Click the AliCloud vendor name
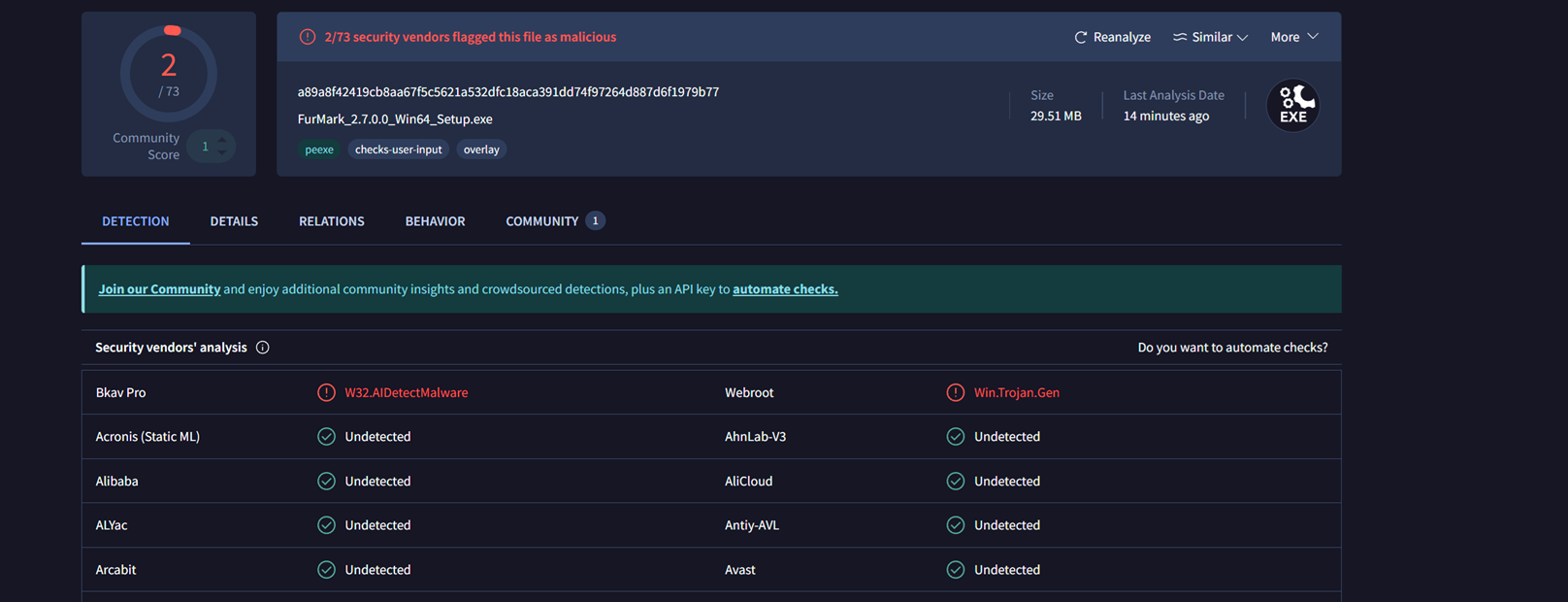The height and width of the screenshot is (602, 1568). pyautogui.click(x=748, y=481)
